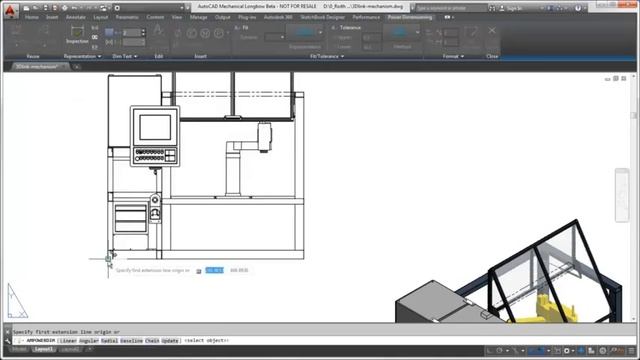Switch to the Layout ribbon tab
This screenshot has height=360, width=640.
[100, 17]
